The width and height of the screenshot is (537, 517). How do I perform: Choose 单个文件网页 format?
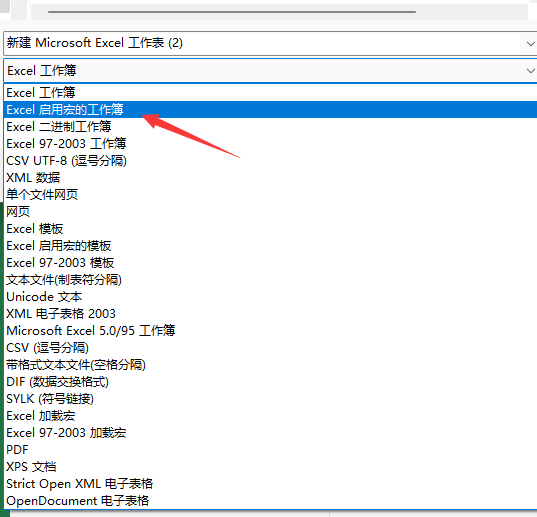271,194
